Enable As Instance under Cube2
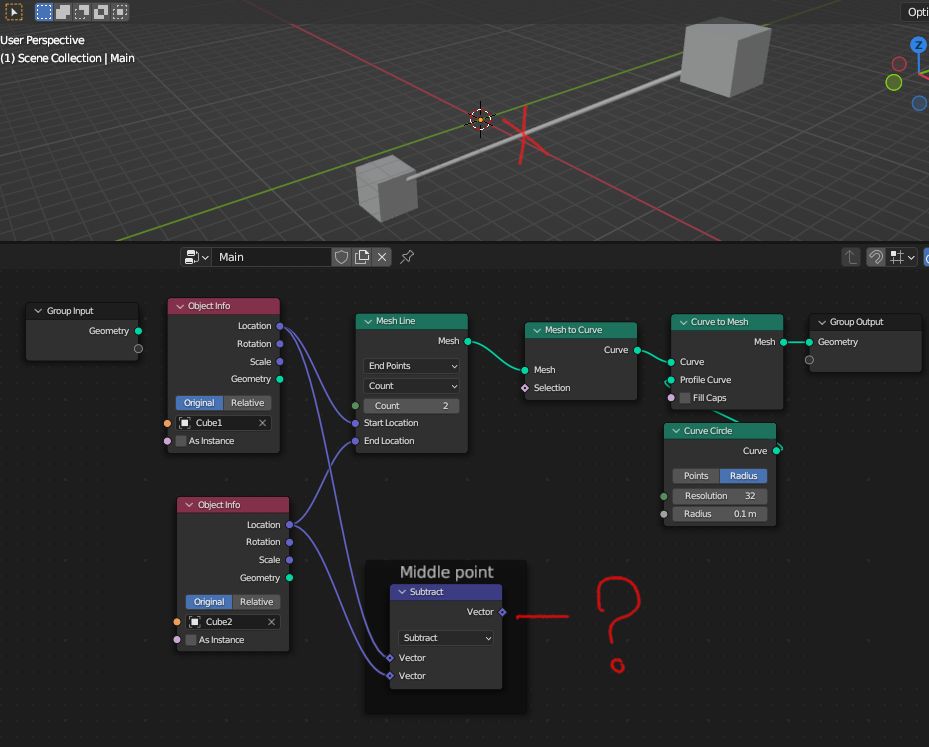The height and width of the screenshot is (747, 929). [x=191, y=640]
